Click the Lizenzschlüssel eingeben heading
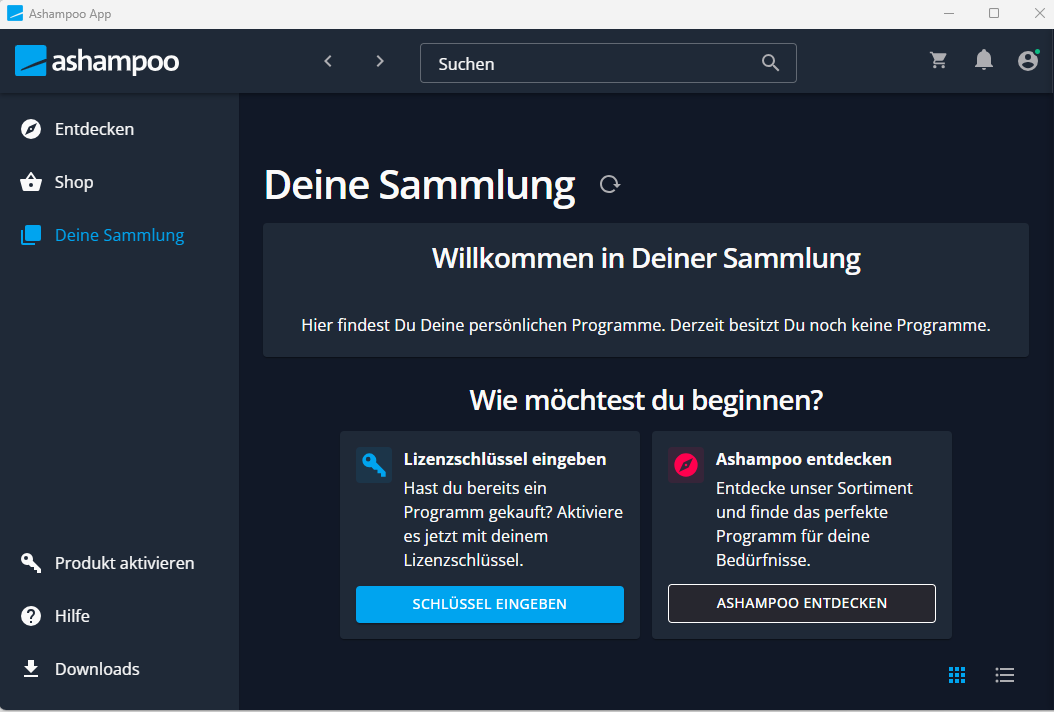 coord(505,459)
